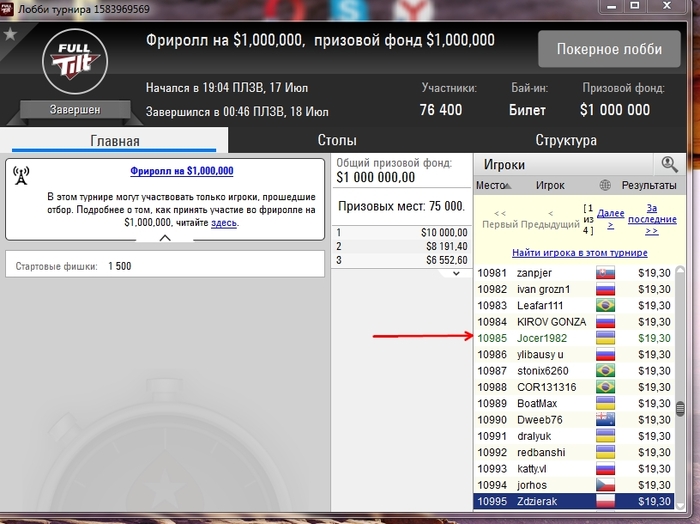Jump to За последние page link
This screenshot has height=524, width=700.
pyautogui.click(x=652, y=219)
